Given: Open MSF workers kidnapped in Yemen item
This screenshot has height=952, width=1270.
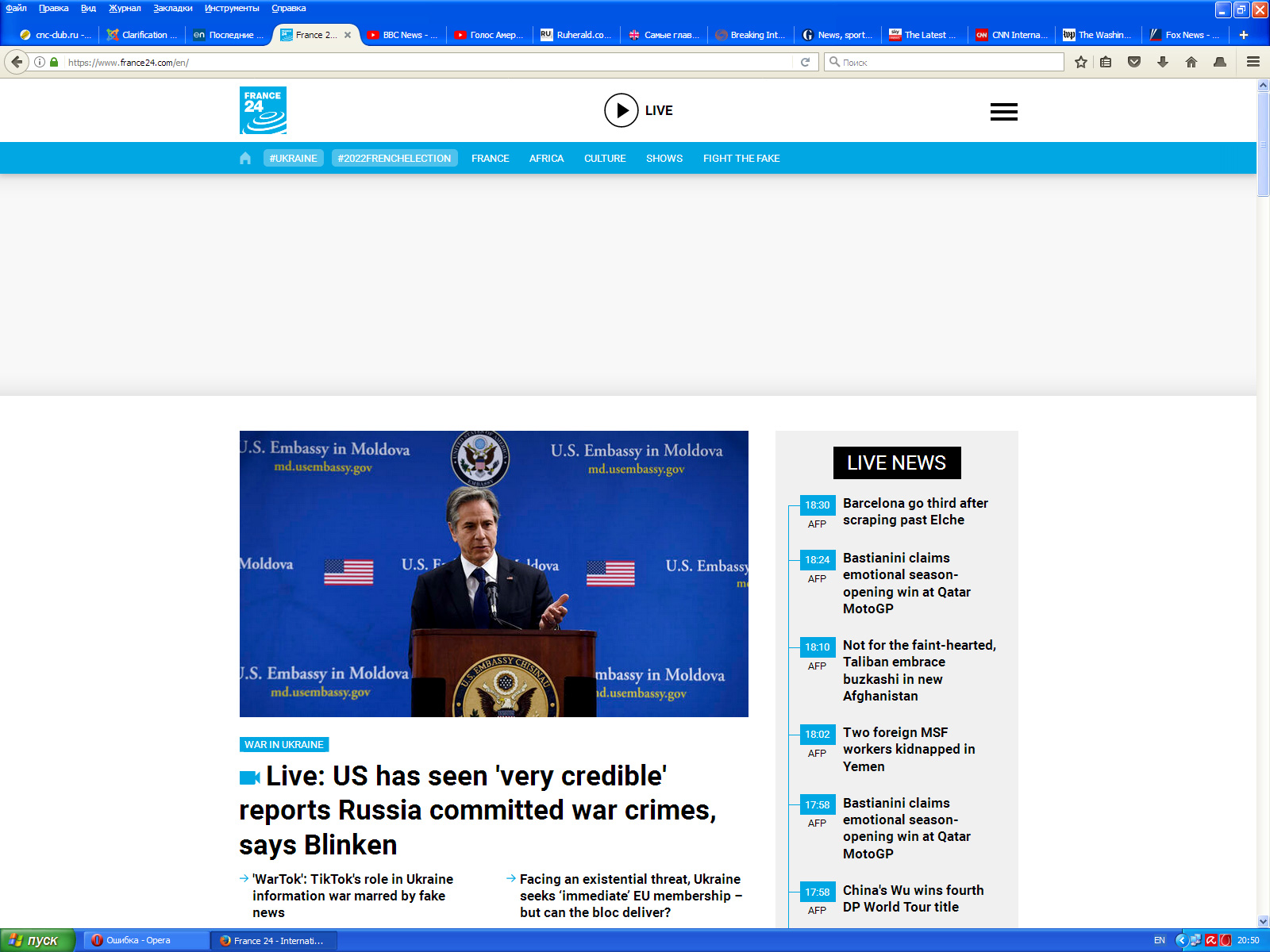Looking at the screenshot, I should coord(909,749).
